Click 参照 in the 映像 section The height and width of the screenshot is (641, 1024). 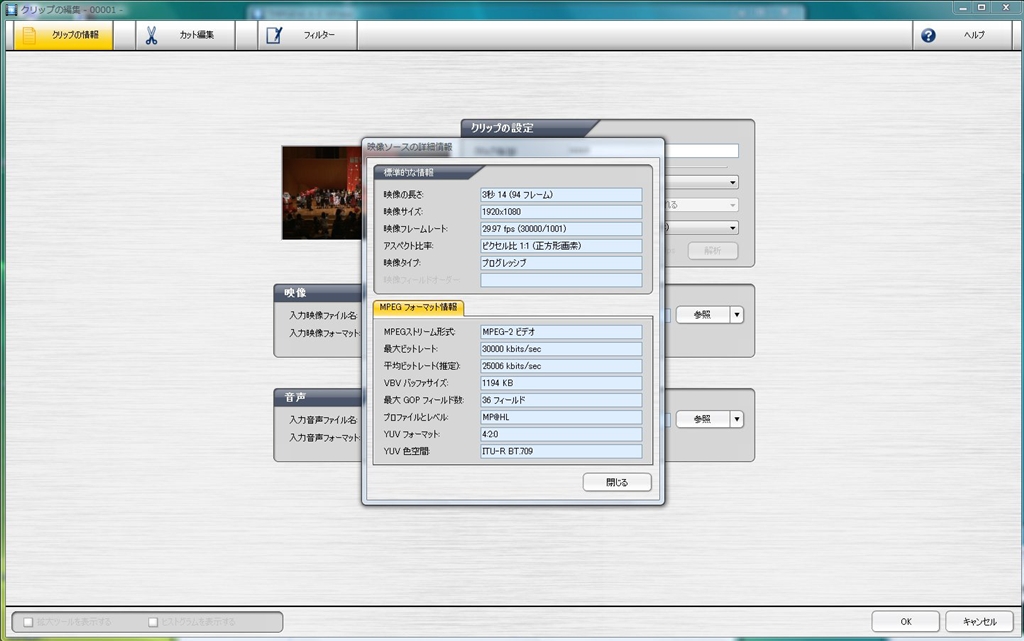pos(701,314)
